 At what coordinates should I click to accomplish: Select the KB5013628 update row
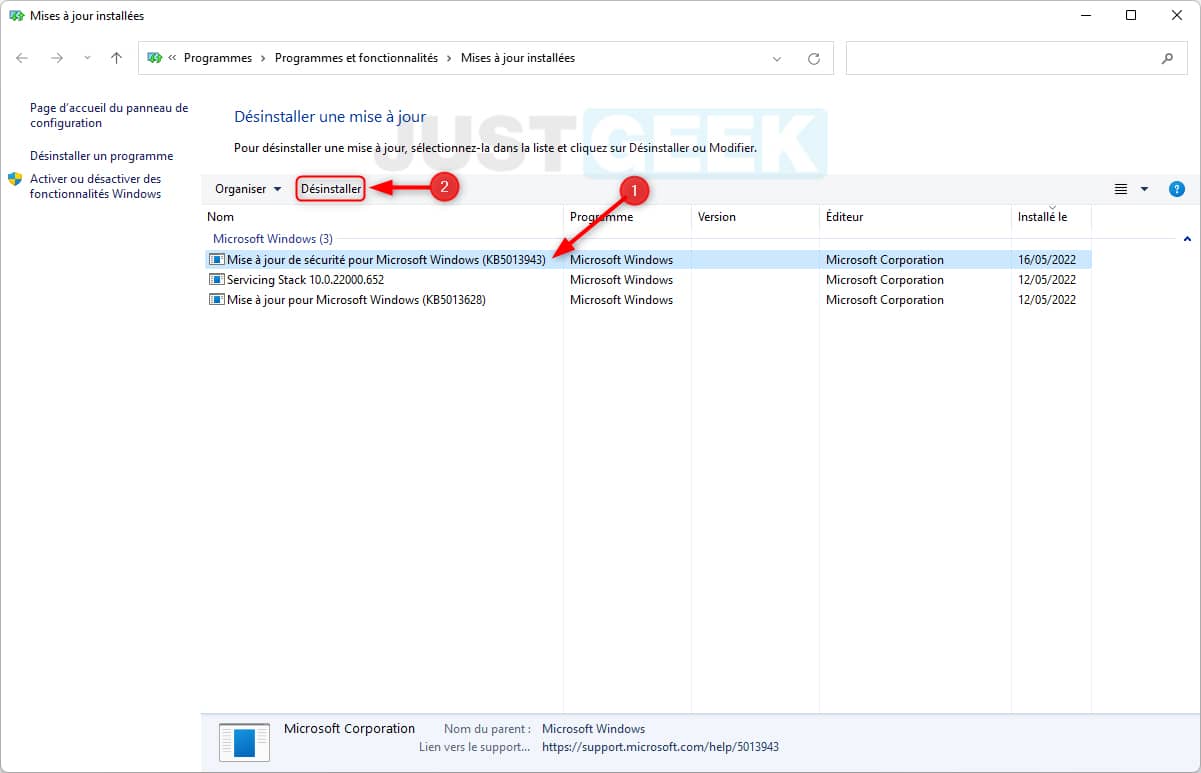(646, 300)
